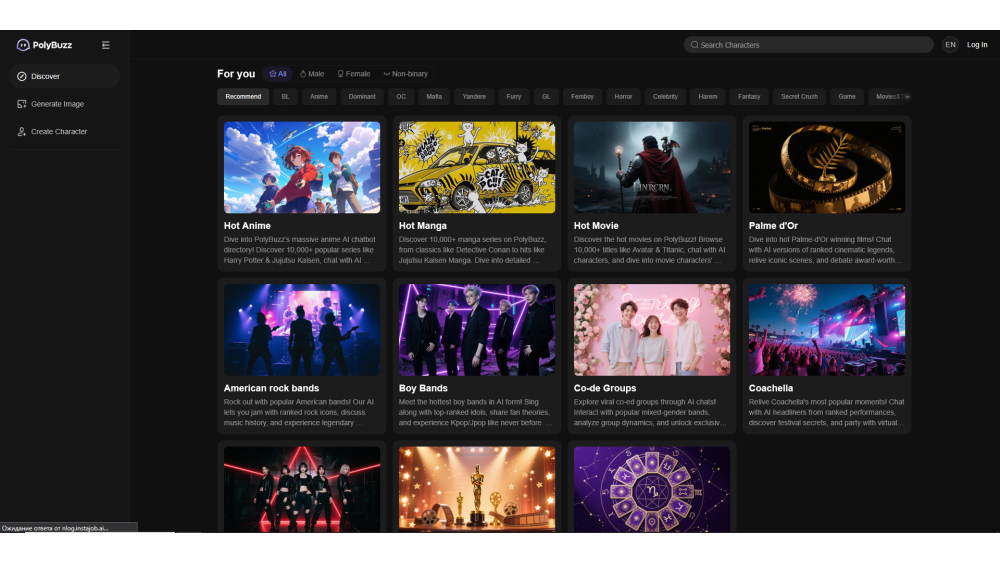Click the Co-de Groups title

click(605, 388)
